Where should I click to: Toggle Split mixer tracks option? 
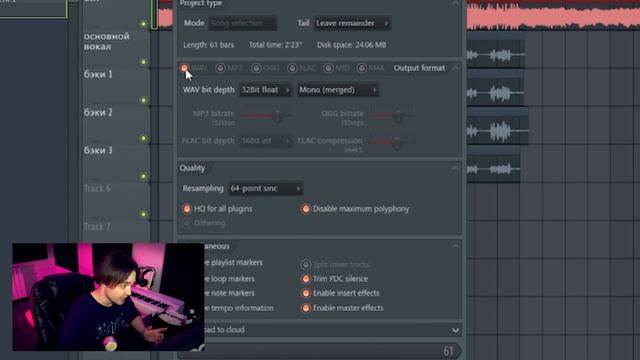(x=305, y=264)
